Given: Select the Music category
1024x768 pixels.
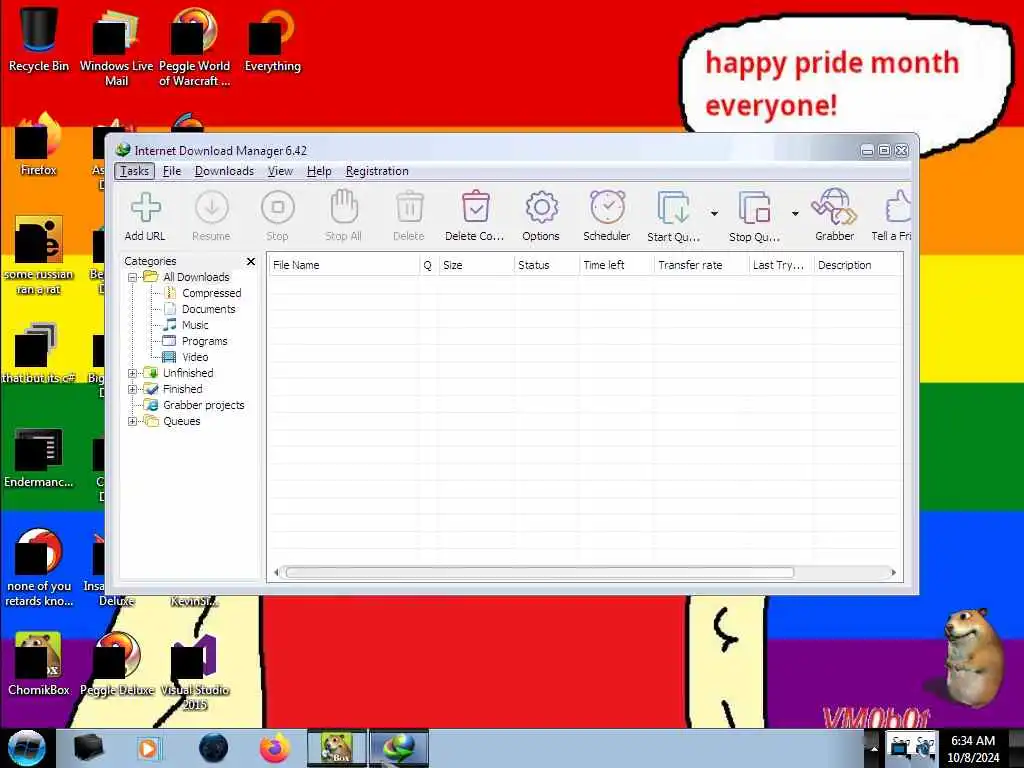Looking at the screenshot, I should (x=195, y=325).
